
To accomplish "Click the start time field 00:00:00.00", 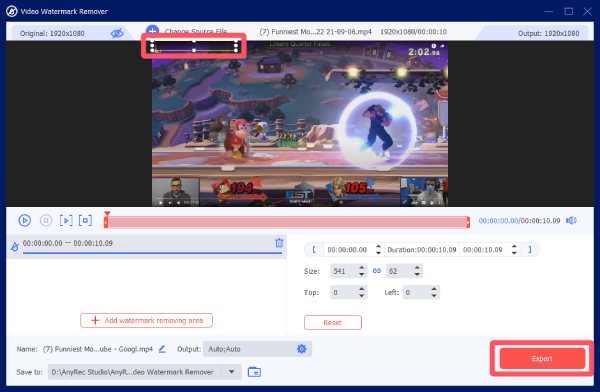I will (347, 250).
